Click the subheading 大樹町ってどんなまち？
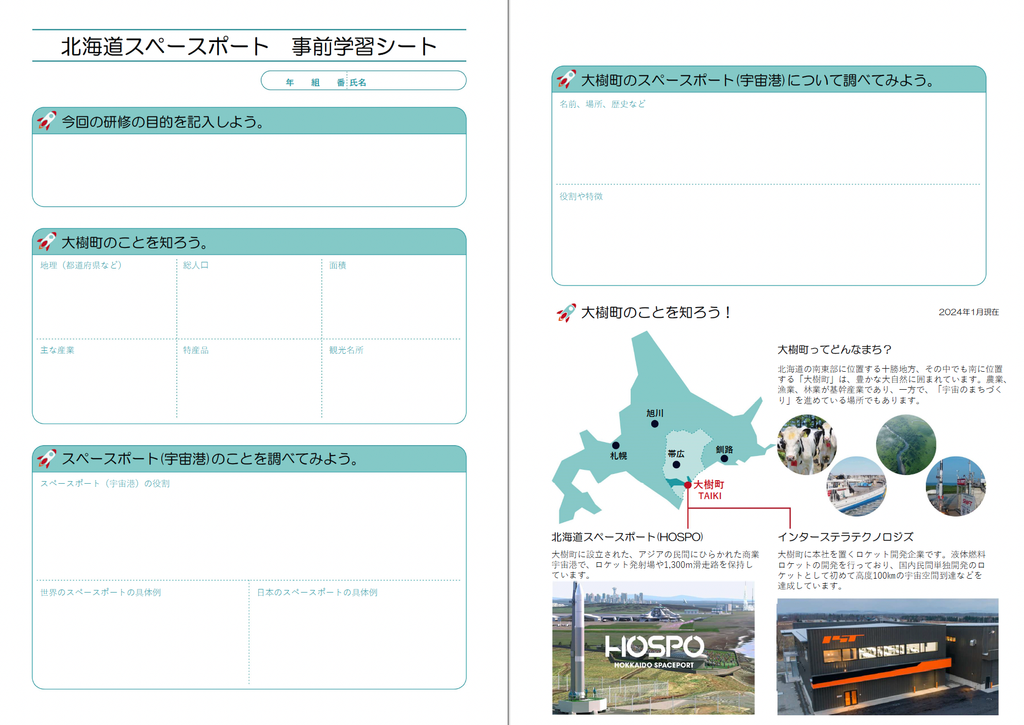 pyautogui.click(x=835, y=349)
